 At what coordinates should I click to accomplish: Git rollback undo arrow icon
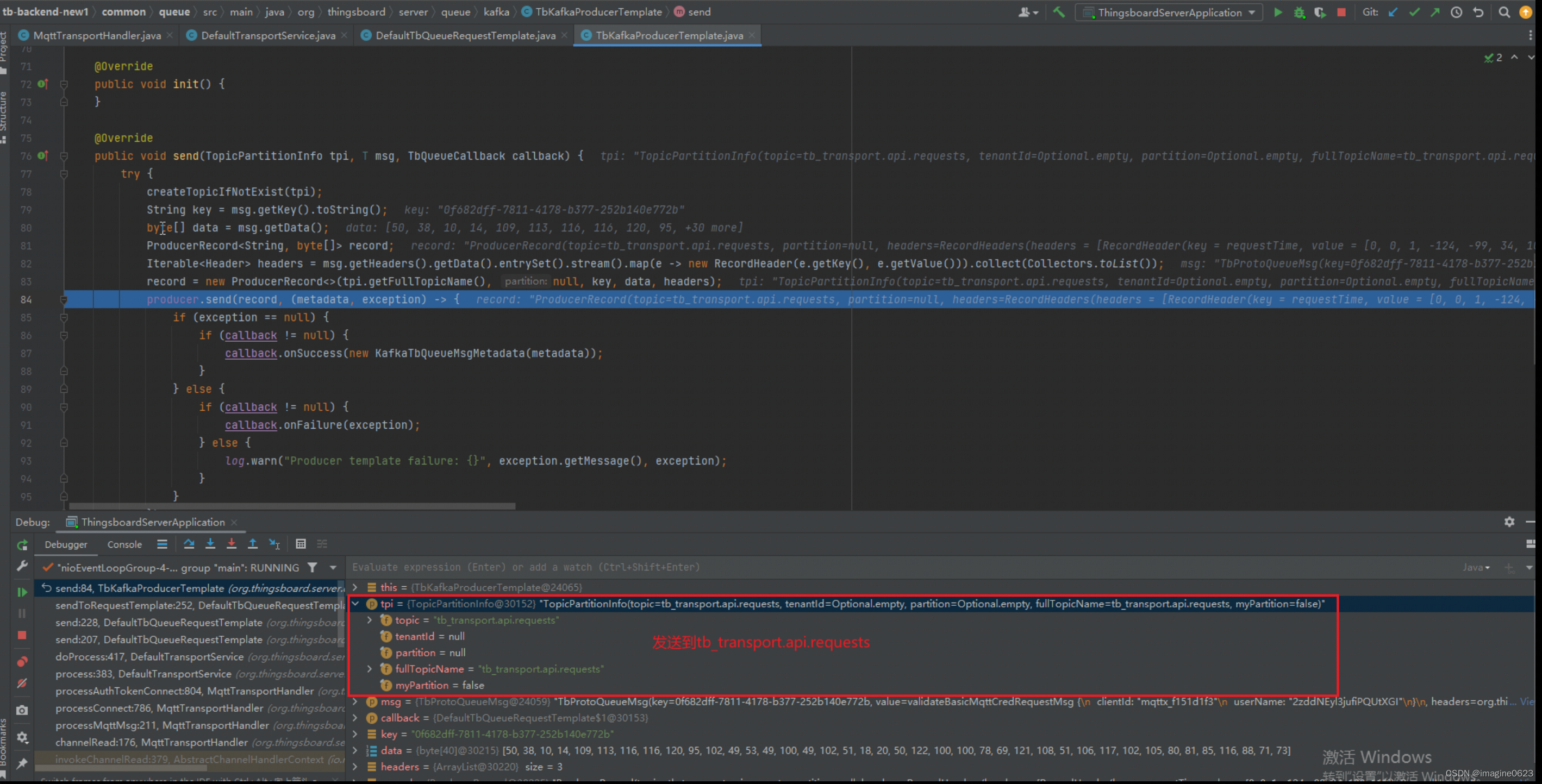click(x=1478, y=12)
